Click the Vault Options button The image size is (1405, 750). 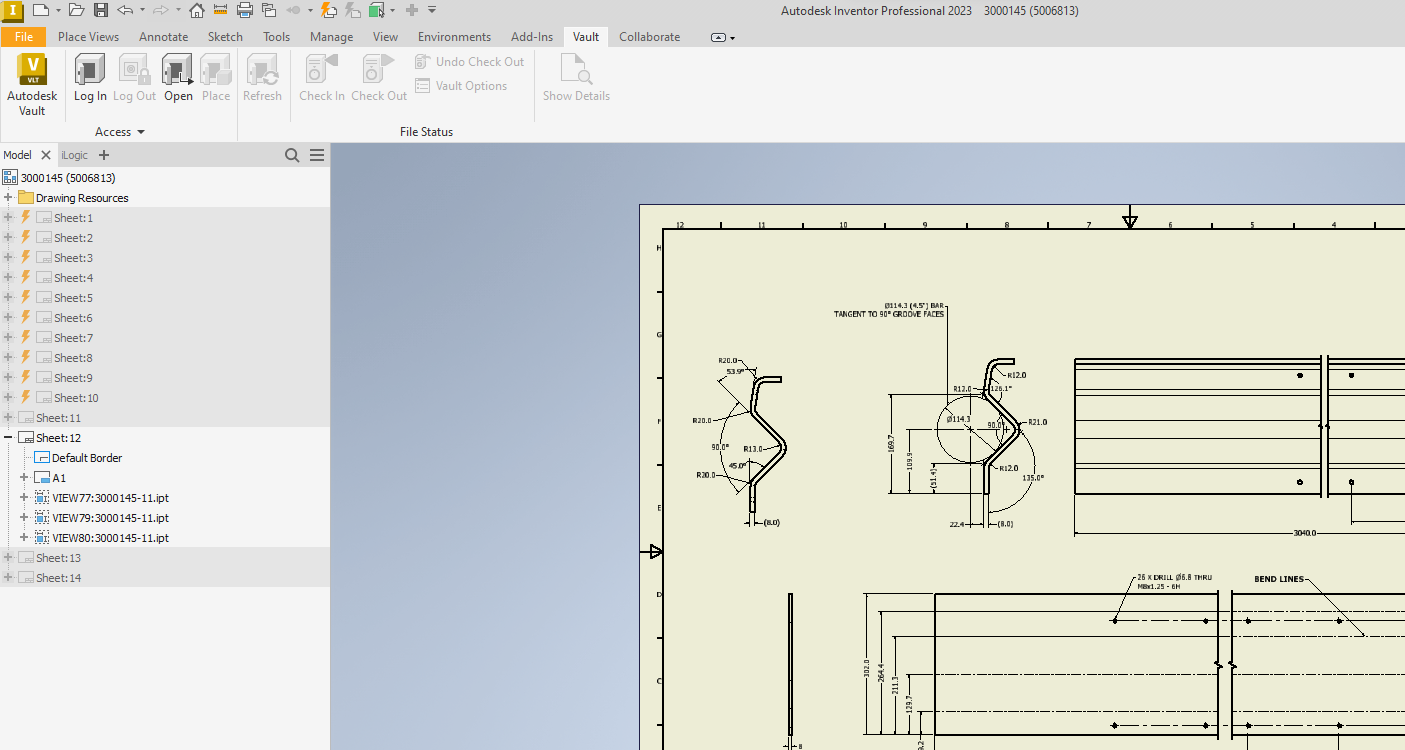(461, 86)
